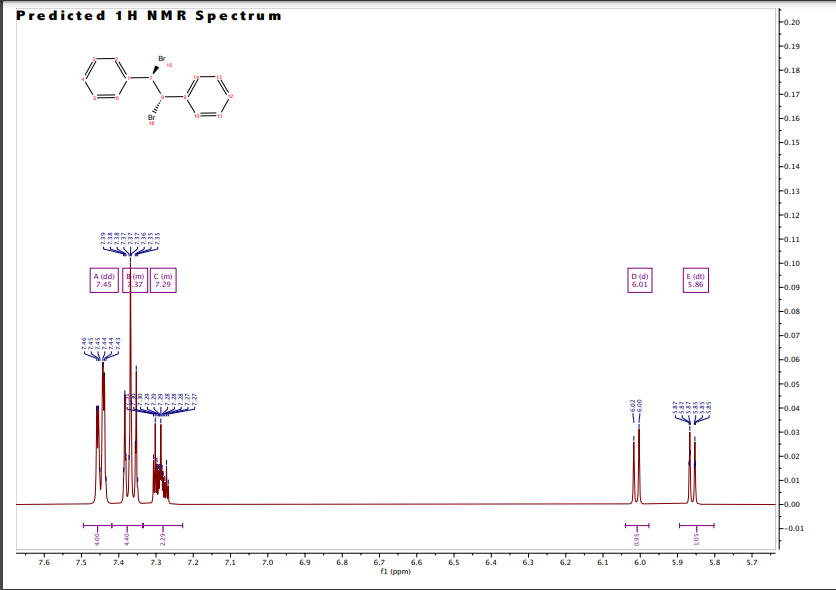Click the Predicted 1H NMR Spectrum title
836x590 pixels.
150,15
